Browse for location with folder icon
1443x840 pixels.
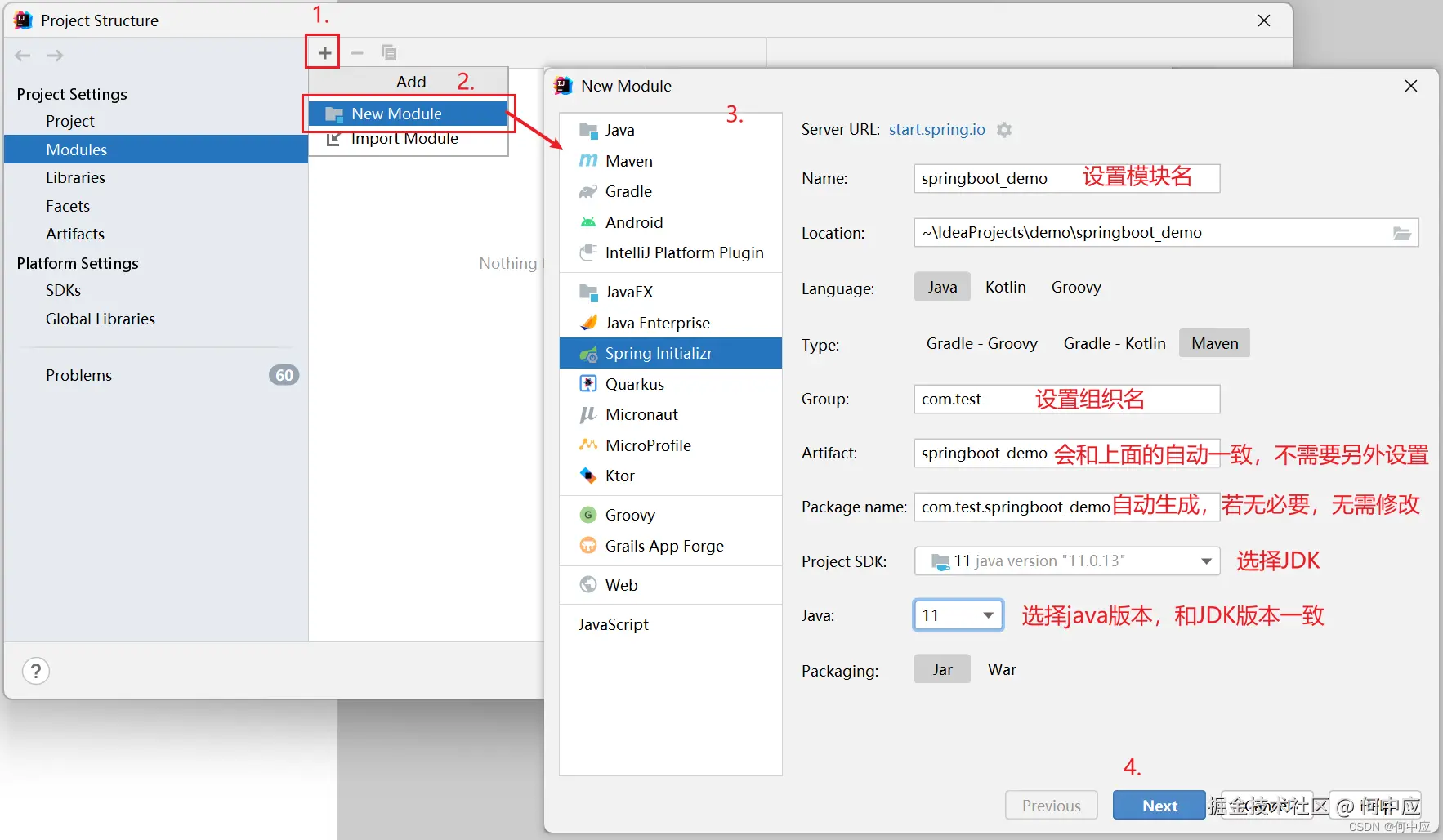click(1402, 233)
